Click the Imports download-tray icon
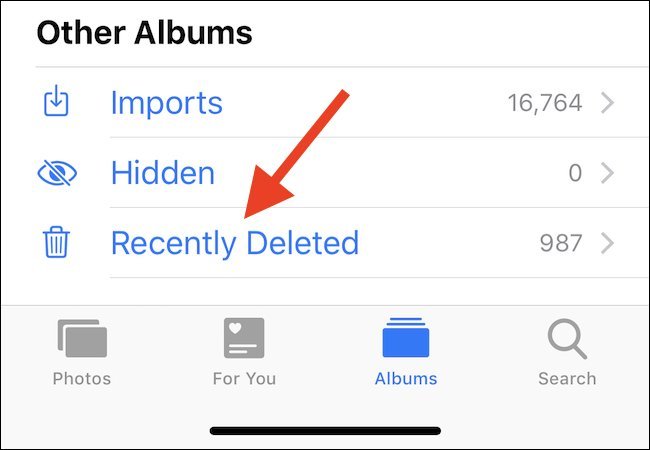This screenshot has width=650, height=450. 56,101
